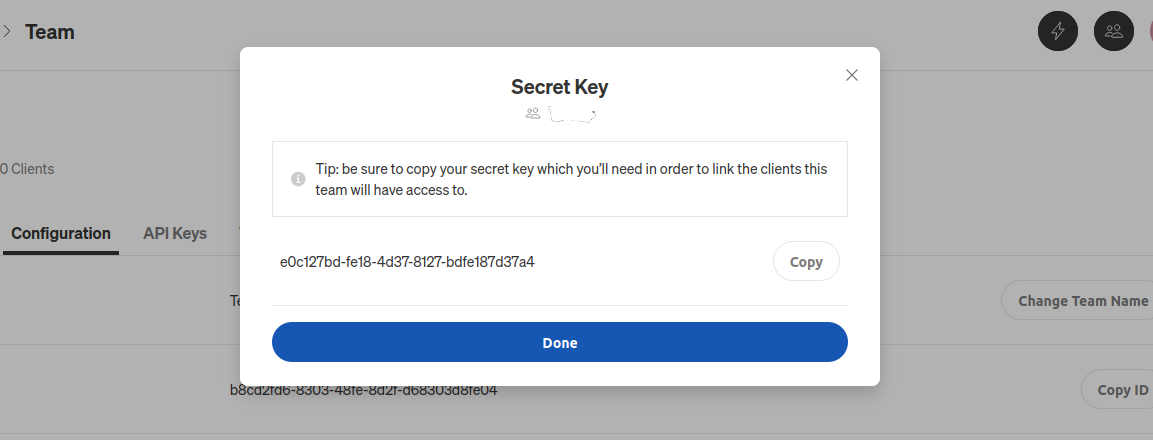Click the Secret Key dialog heading
Viewport: 1153px width, 440px height.
(560, 87)
